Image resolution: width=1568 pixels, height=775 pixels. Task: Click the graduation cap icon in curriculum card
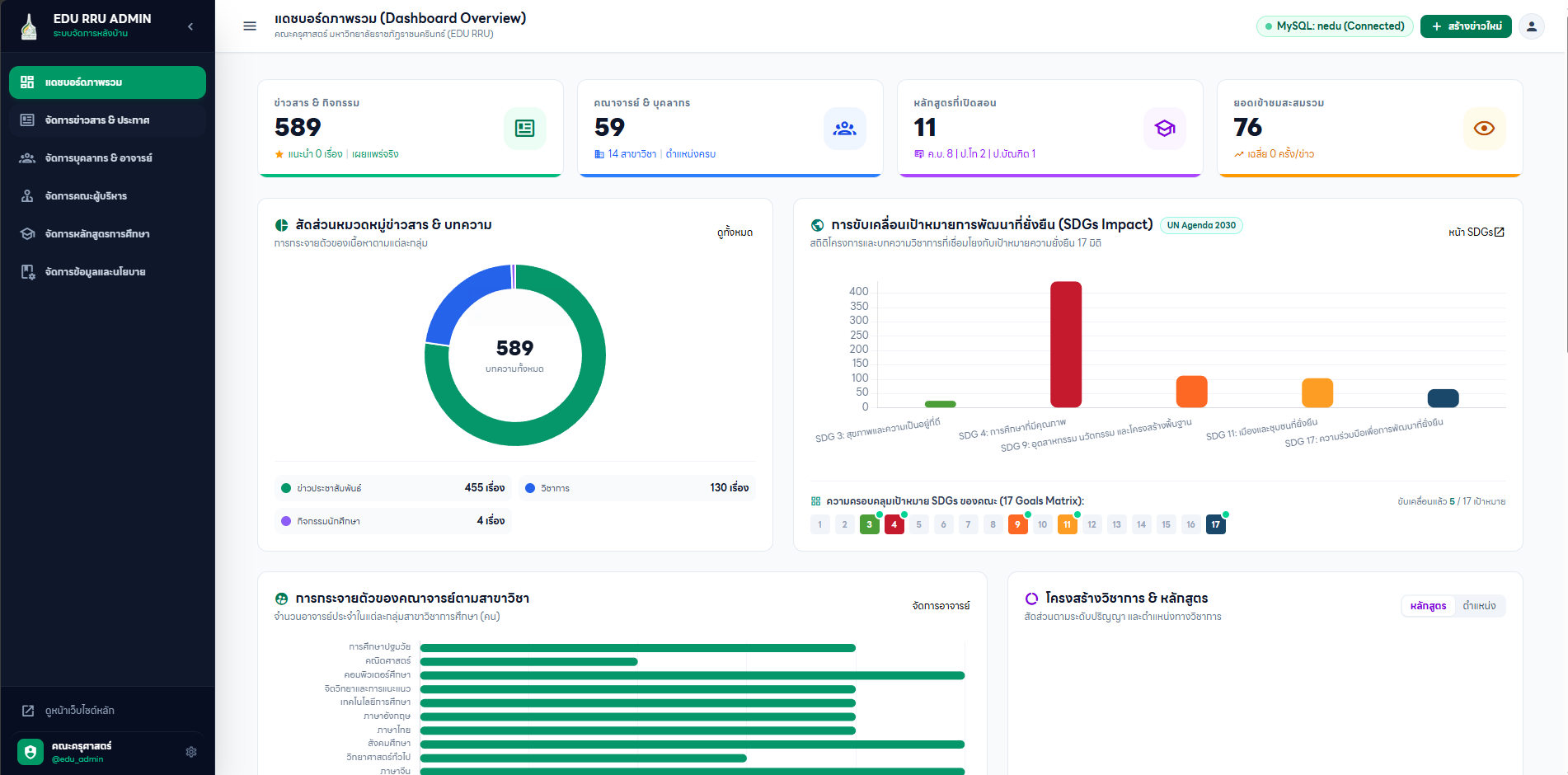tap(1165, 129)
